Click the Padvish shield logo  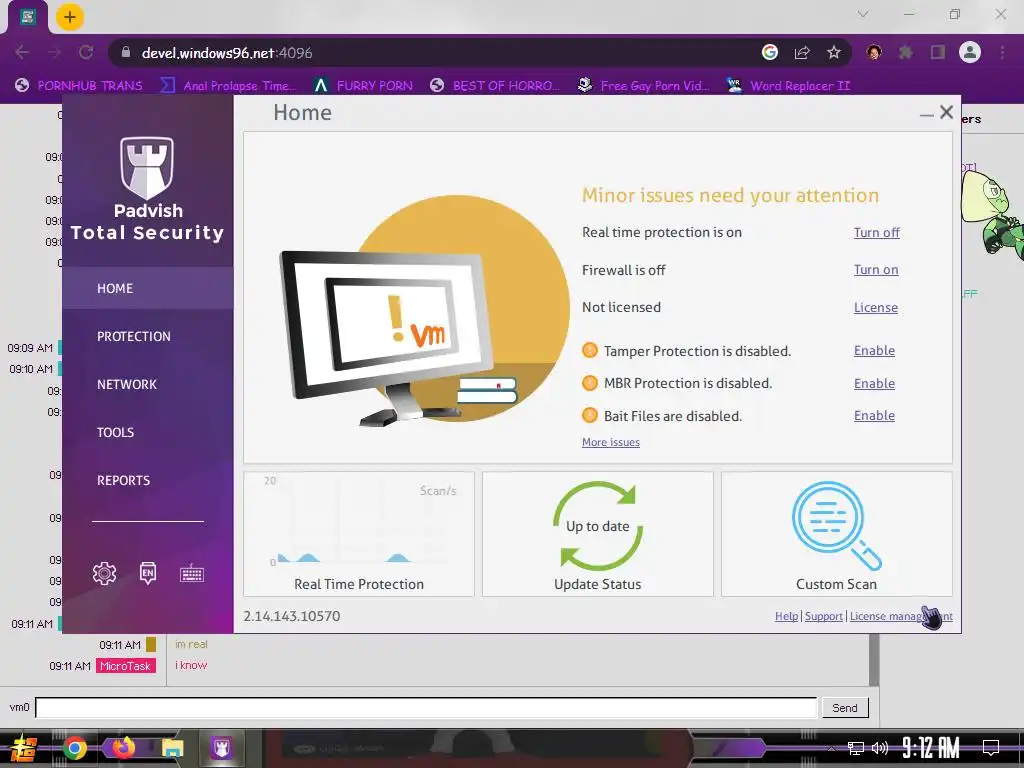click(147, 167)
